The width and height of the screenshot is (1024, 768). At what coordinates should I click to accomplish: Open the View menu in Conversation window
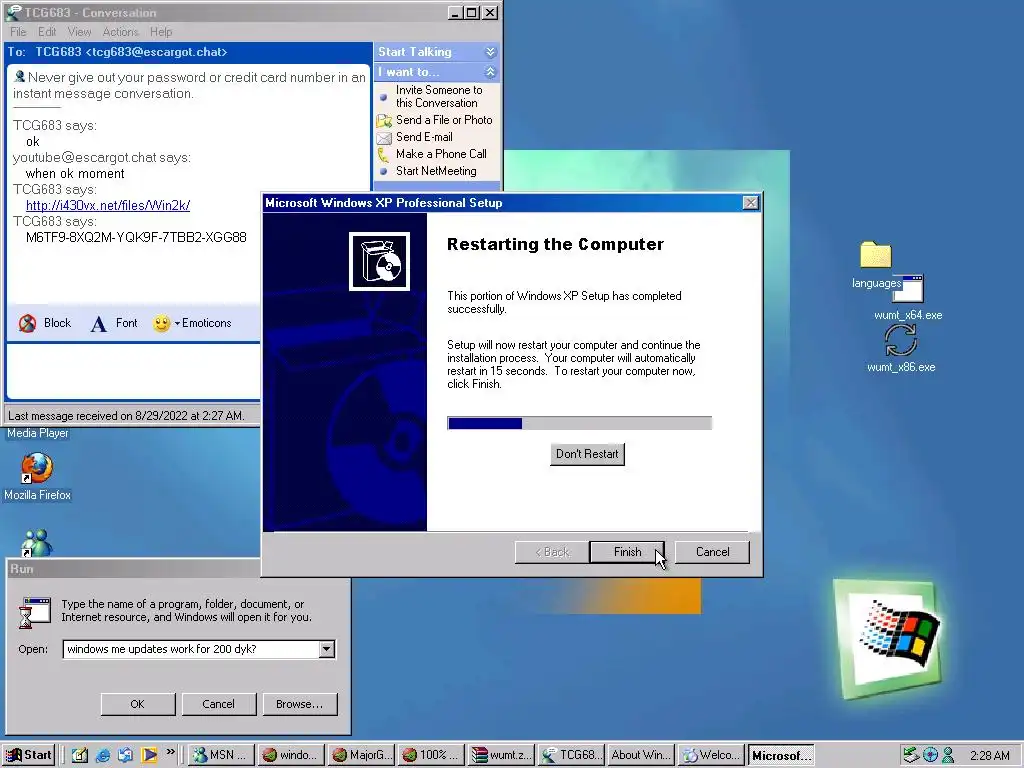point(79,32)
